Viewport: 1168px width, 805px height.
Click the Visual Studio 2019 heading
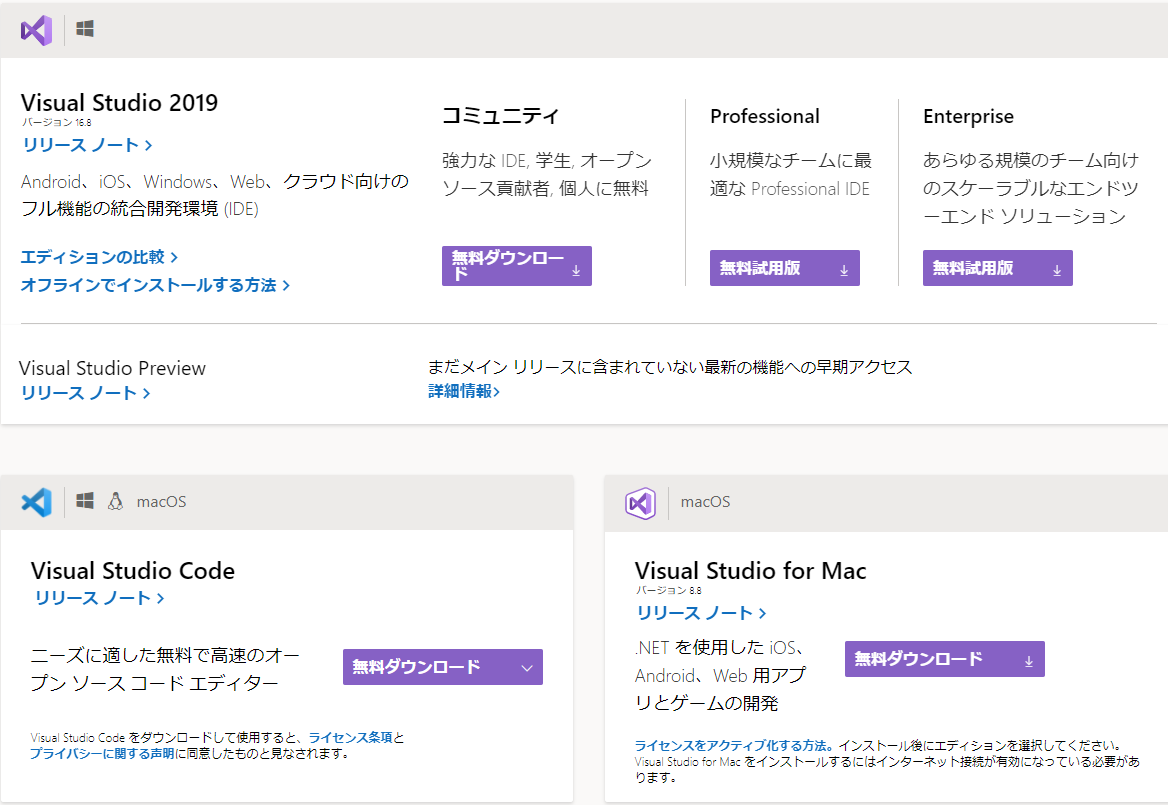(x=119, y=103)
